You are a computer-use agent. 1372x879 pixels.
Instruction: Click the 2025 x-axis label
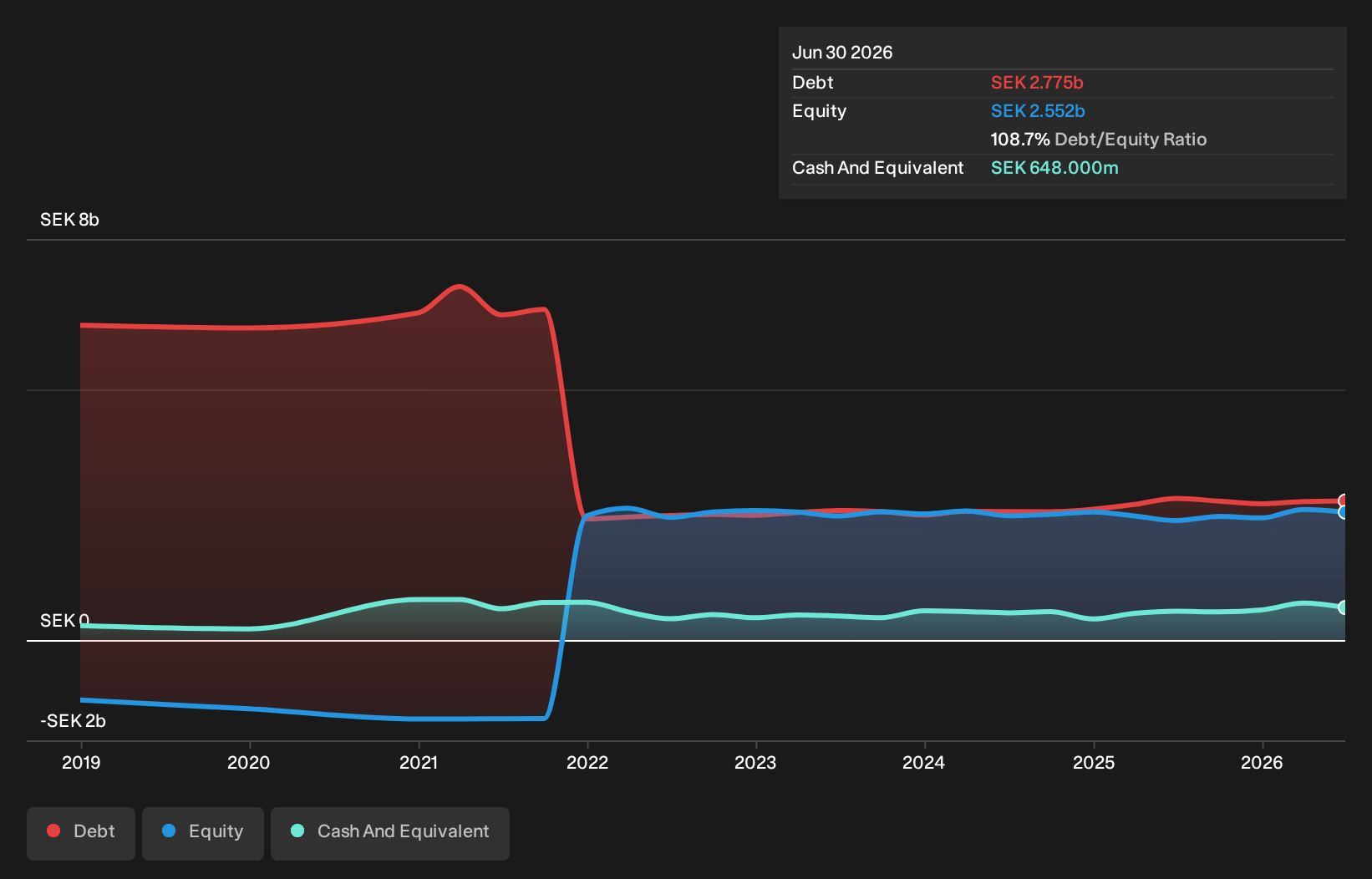point(1094,763)
